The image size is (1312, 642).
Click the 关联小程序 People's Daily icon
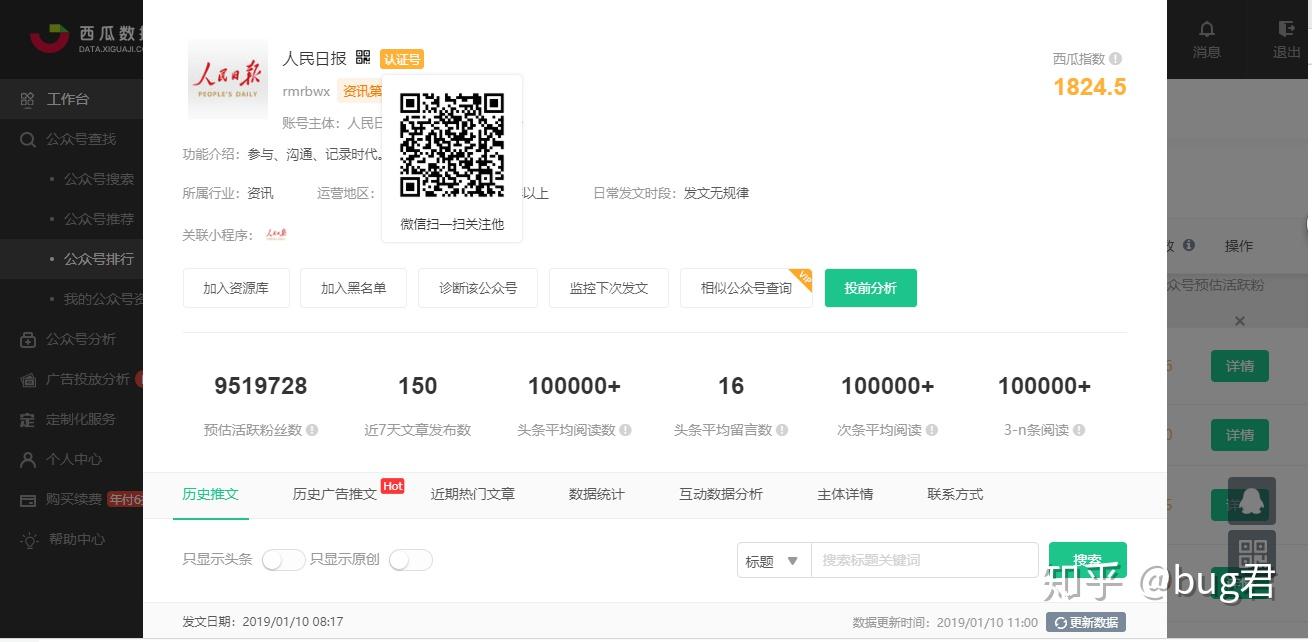pyautogui.click(x=276, y=235)
